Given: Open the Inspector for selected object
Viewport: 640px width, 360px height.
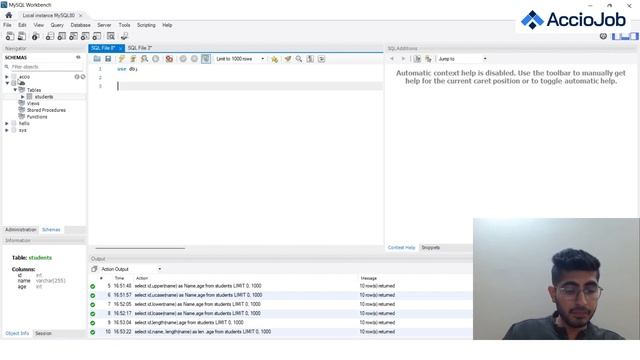Looking at the screenshot, I should [36, 36].
